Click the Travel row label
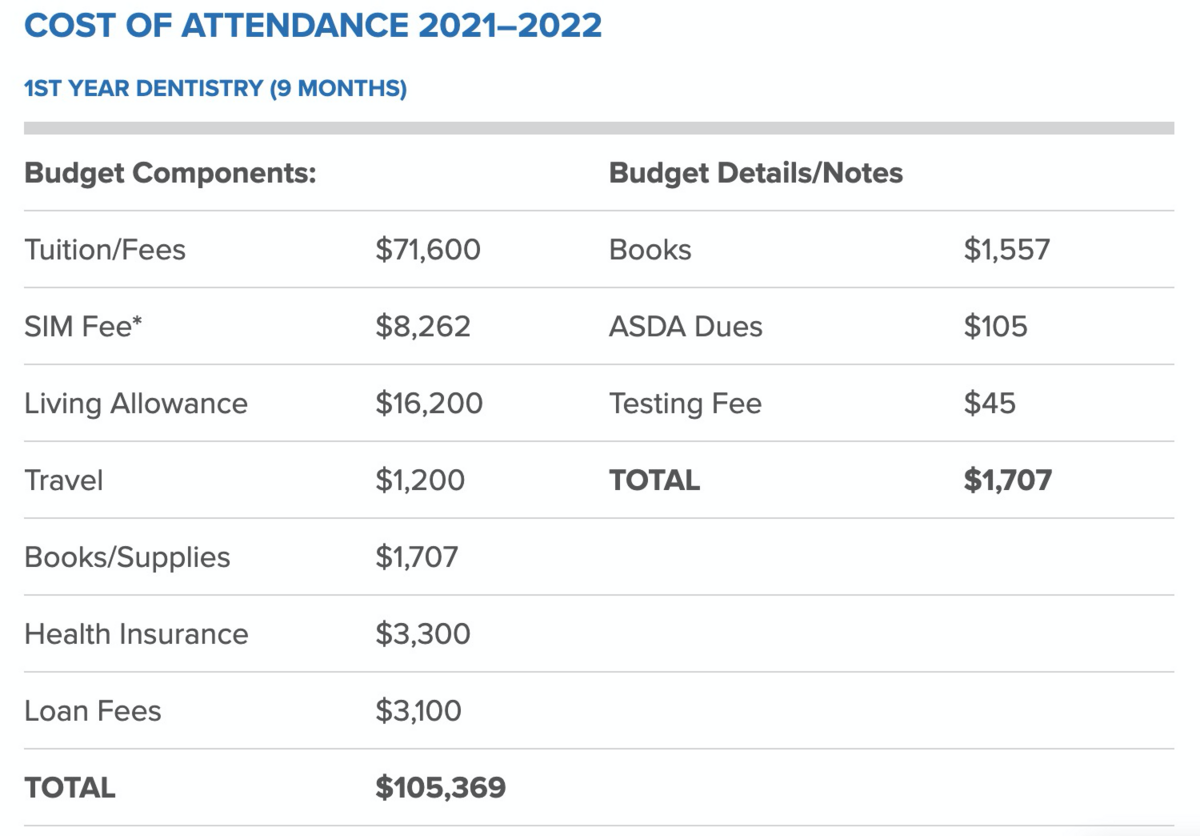1200x836 pixels. [x=64, y=480]
